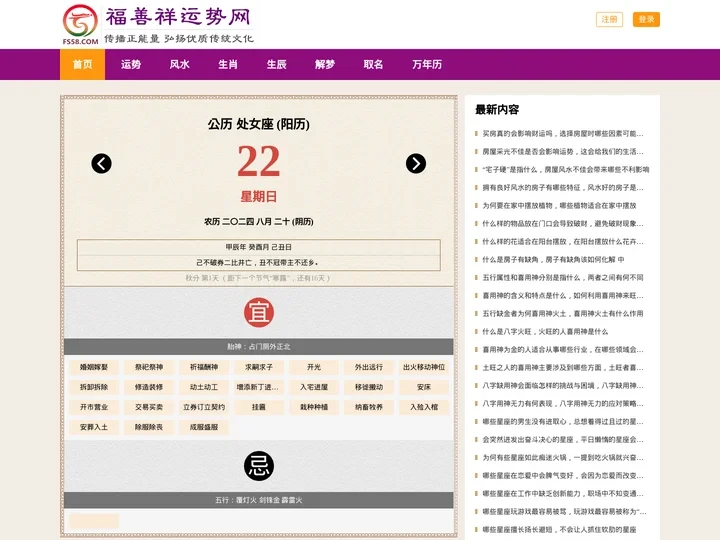Open article 八字缺用神会面临怎样的挑战
720x540 pixels.
[x=563, y=386]
